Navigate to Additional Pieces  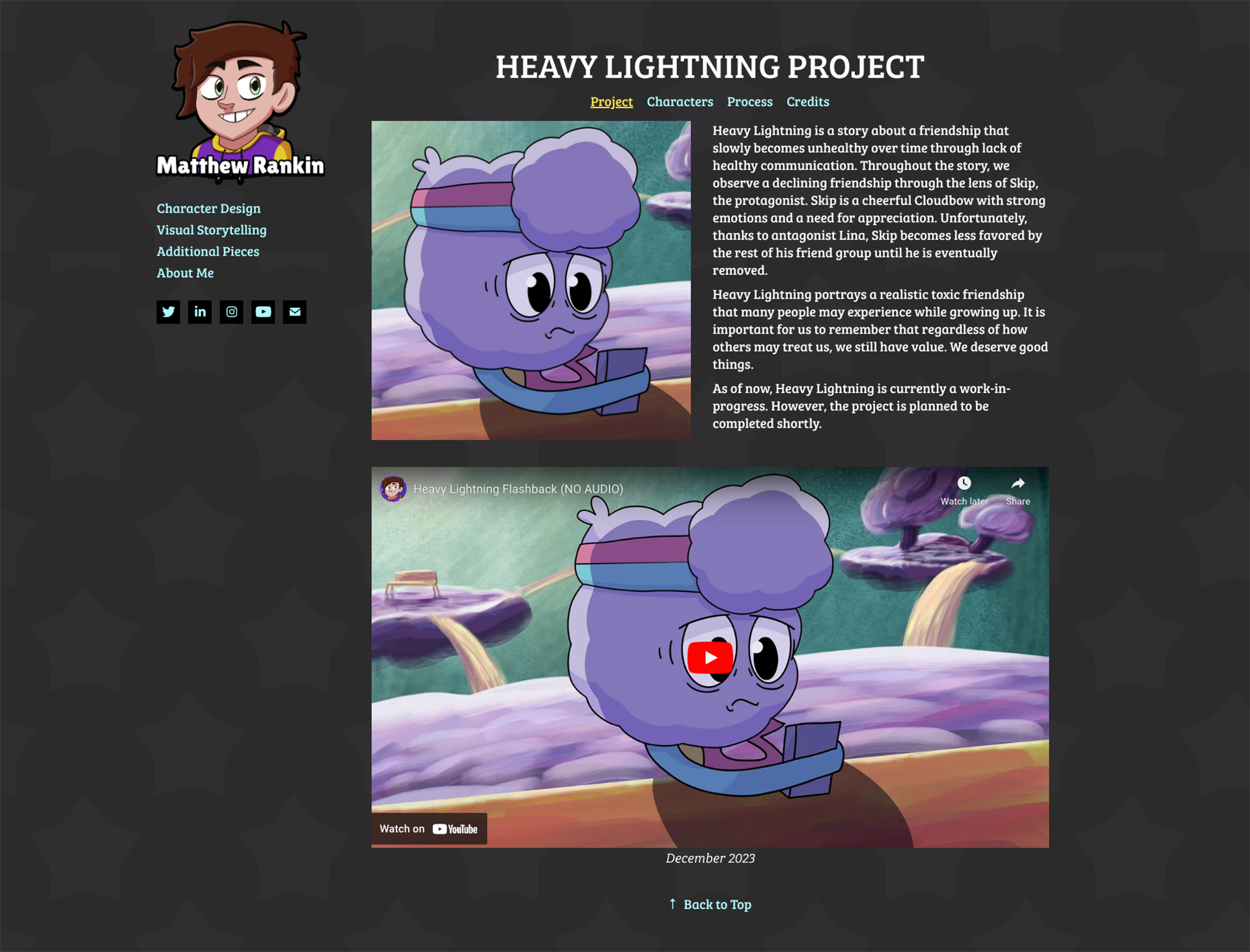[208, 251]
